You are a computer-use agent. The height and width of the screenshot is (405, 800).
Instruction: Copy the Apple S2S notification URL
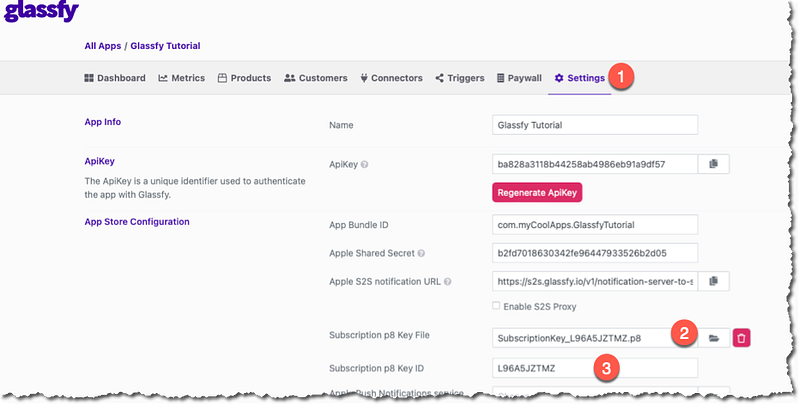click(x=714, y=281)
